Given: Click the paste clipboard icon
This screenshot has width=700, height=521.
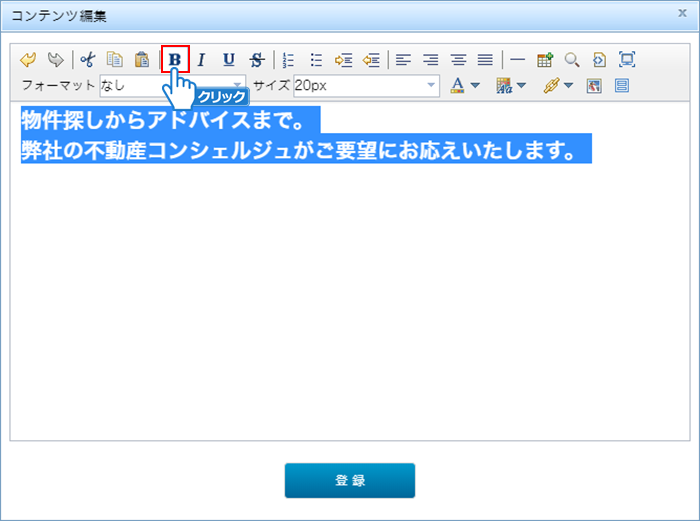Looking at the screenshot, I should (x=142, y=60).
